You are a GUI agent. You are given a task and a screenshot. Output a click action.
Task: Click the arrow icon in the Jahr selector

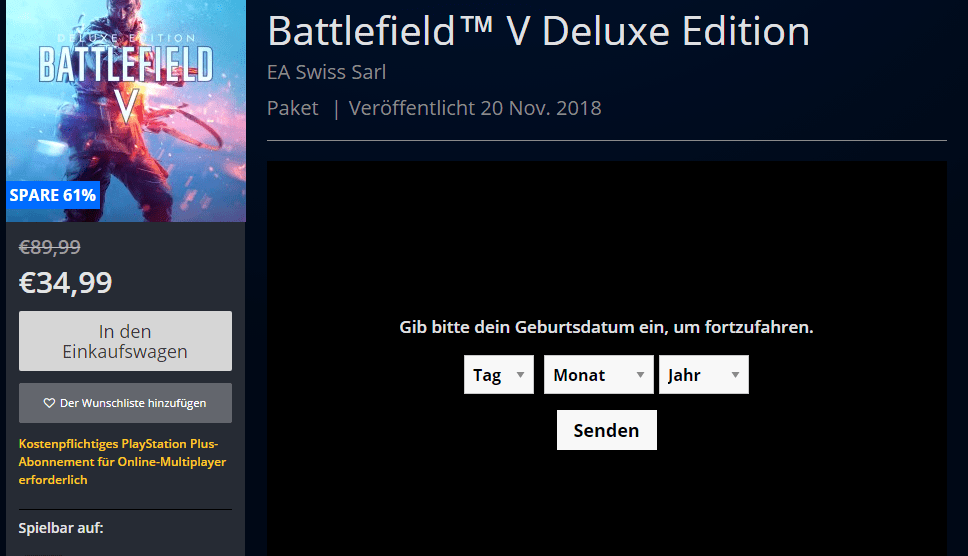click(735, 375)
